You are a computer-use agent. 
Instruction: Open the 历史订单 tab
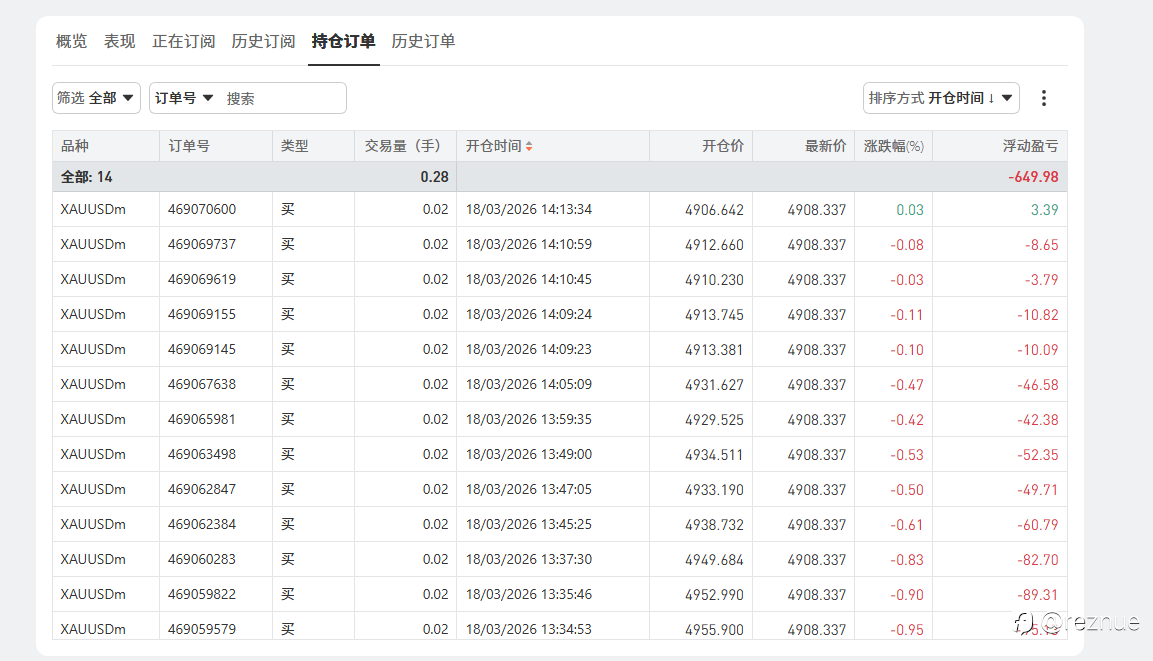coord(424,41)
